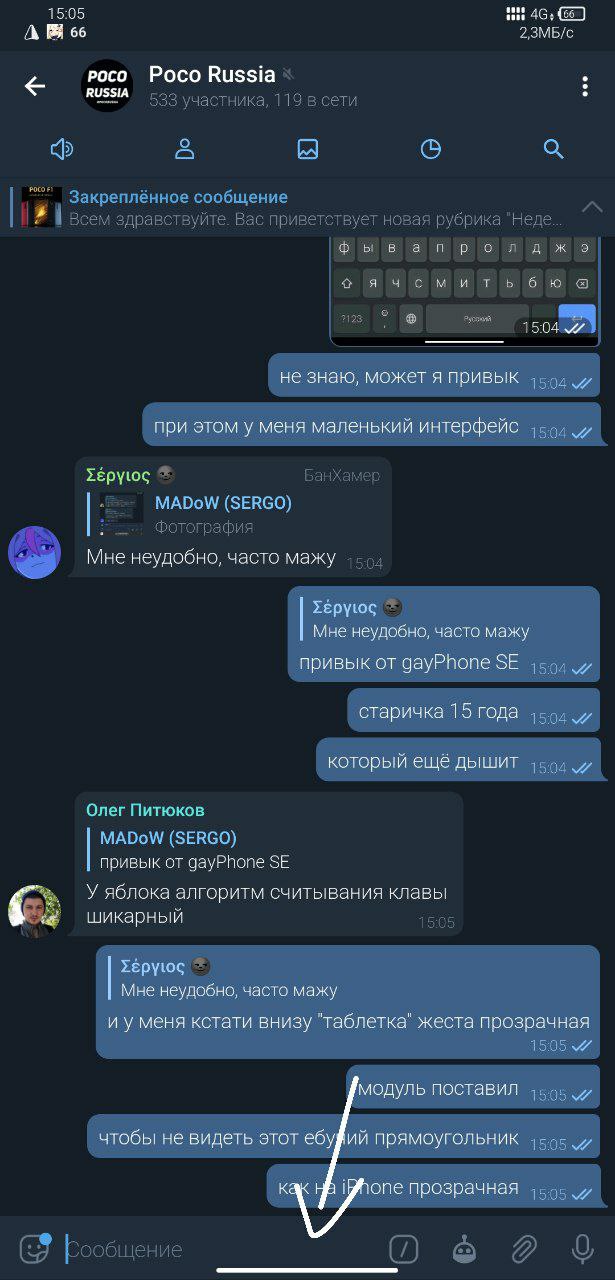Tap the microphone voice message button
Image resolution: width=615 pixels, height=1280 pixels.
click(x=583, y=1248)
